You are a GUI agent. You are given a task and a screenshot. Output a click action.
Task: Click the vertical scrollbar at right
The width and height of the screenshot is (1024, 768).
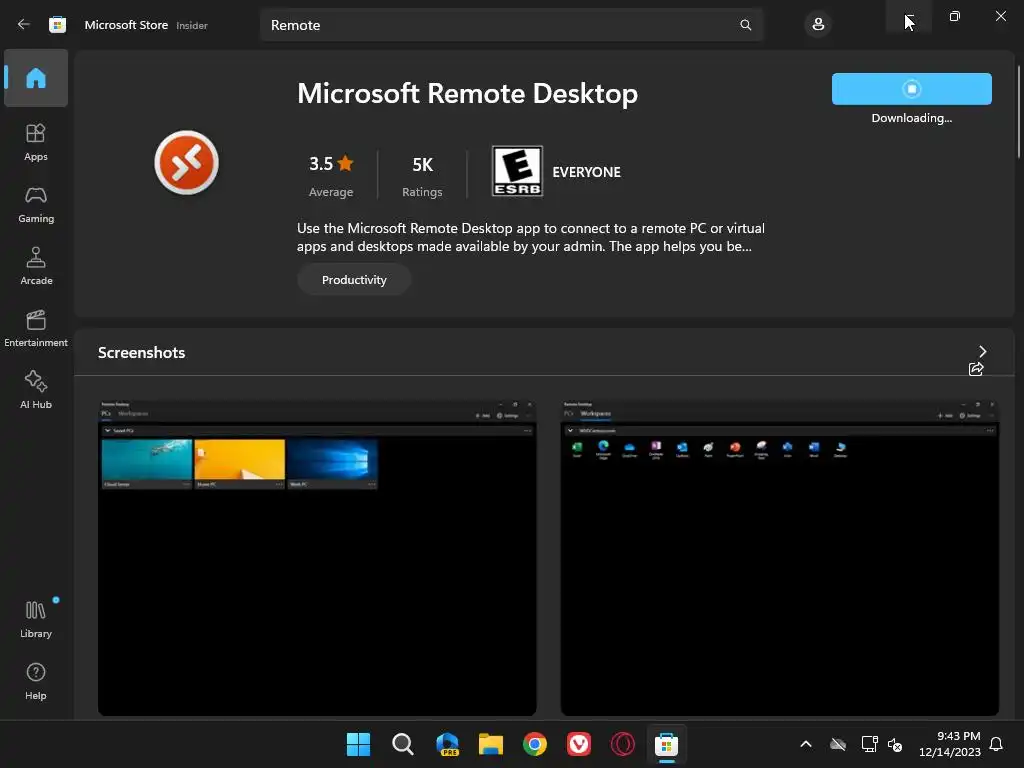click(x=1018, y=111)
